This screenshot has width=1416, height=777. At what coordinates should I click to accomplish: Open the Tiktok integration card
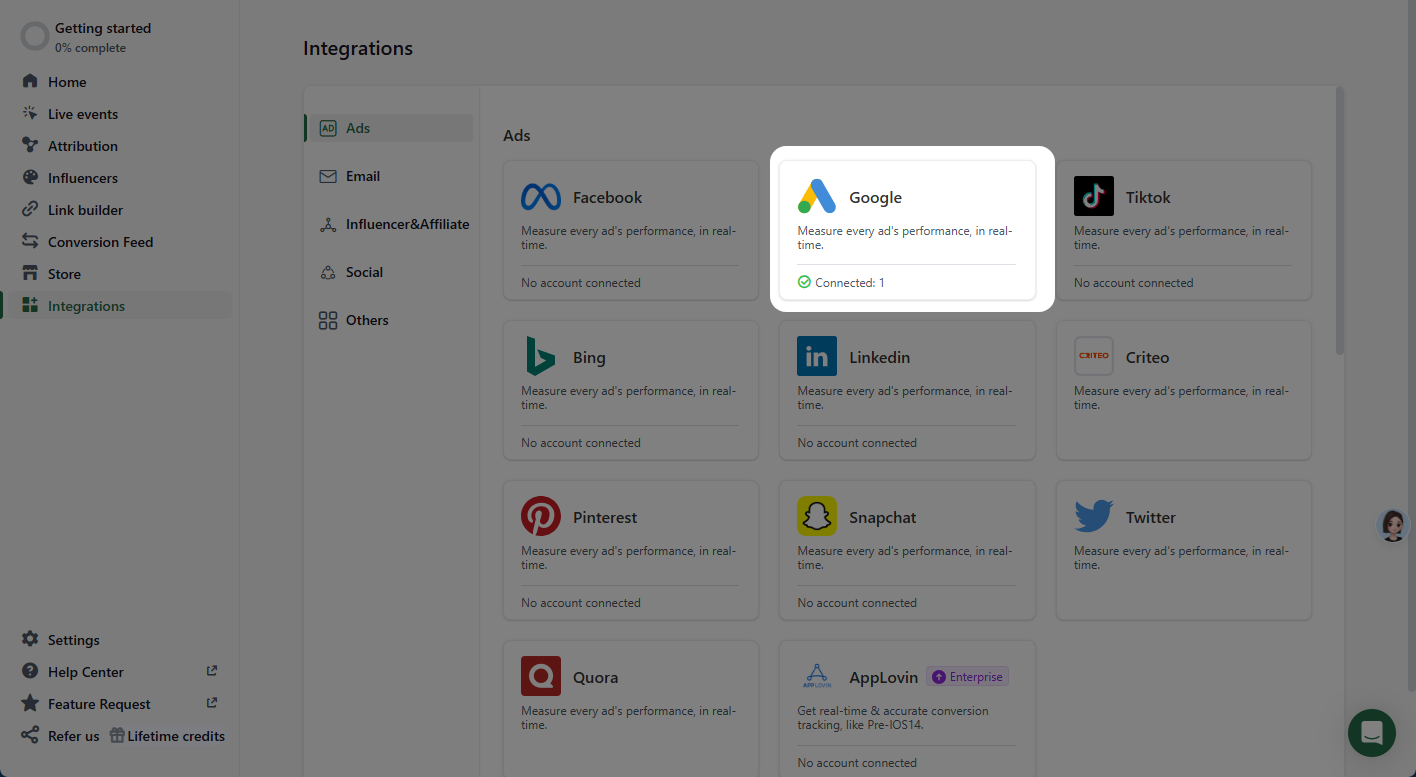(x=1183, y=229)
